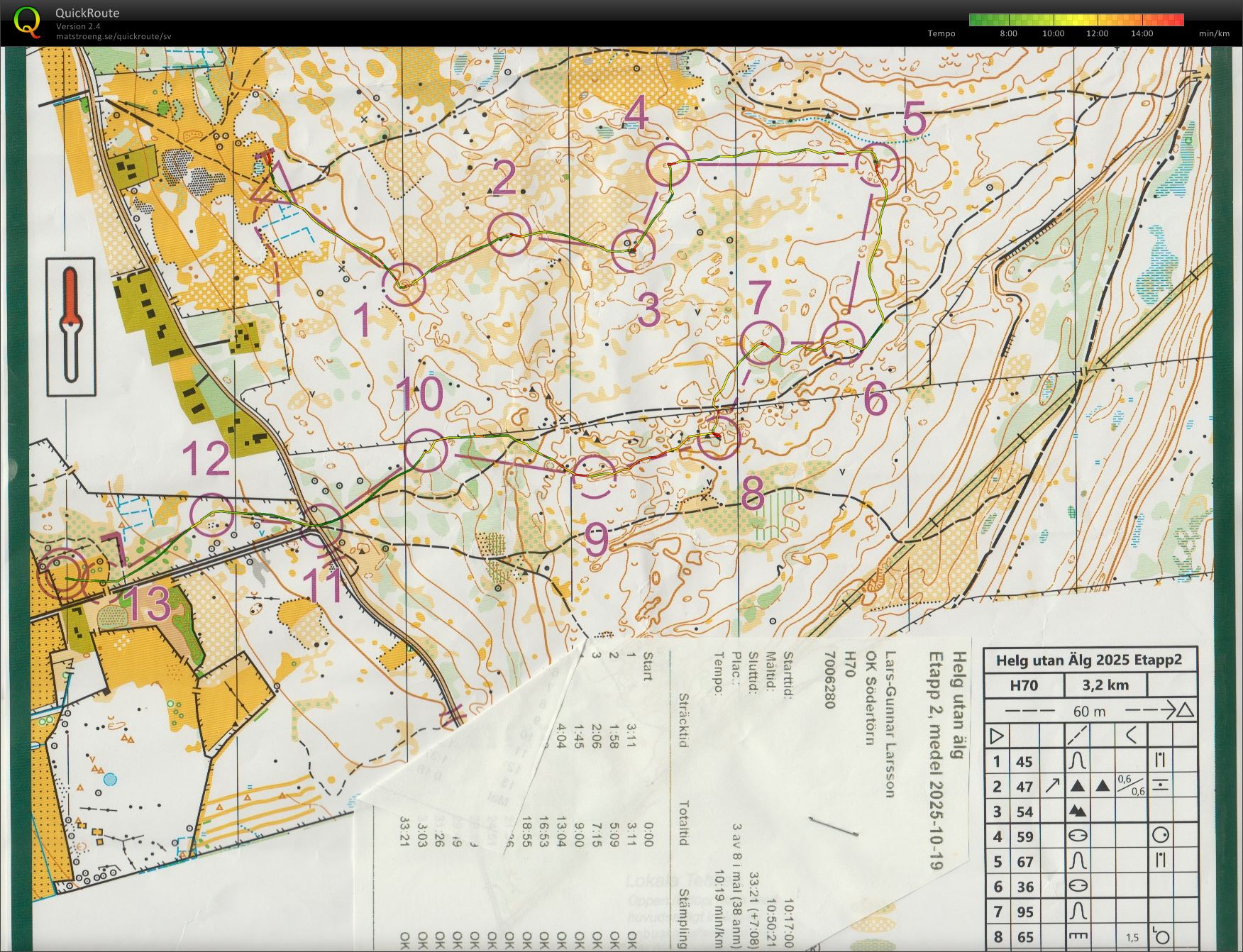Select control circle 1 on the map
This screenshot has width=1243, height=952.
click(x=404, y=284)
